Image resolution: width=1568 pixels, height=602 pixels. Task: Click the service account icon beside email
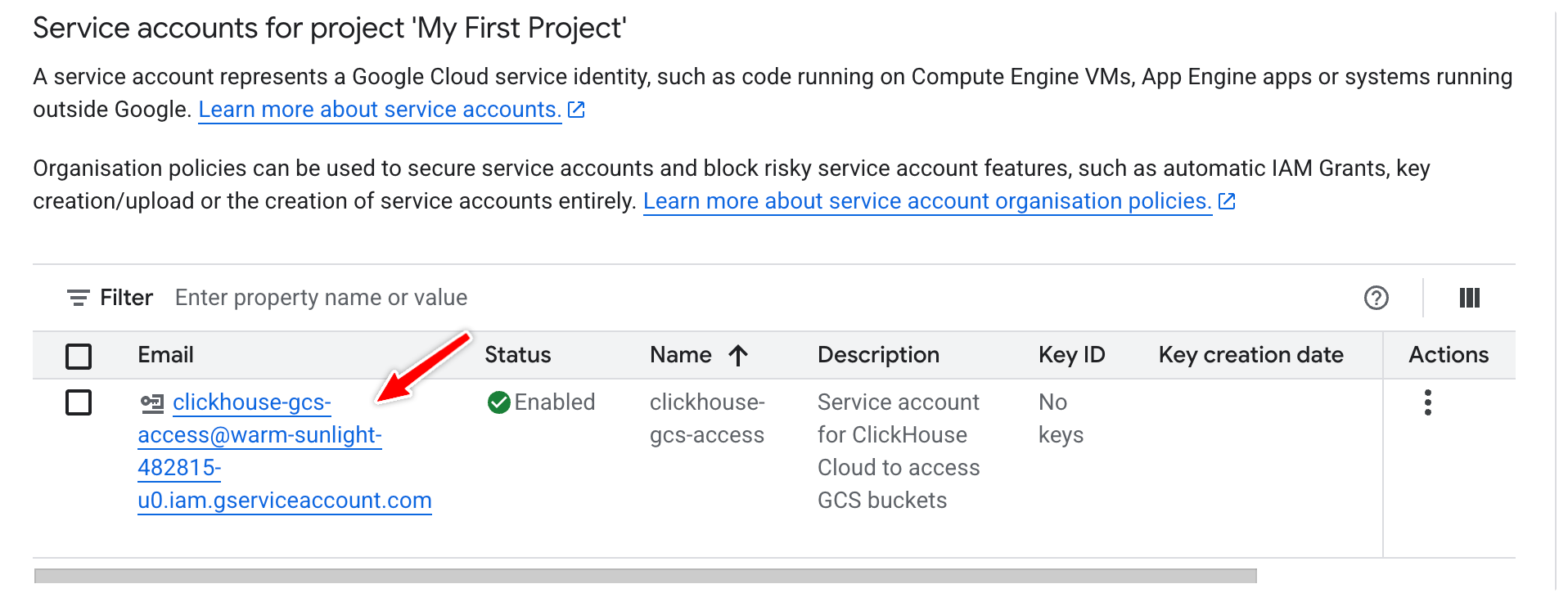(x=152, y=402)
